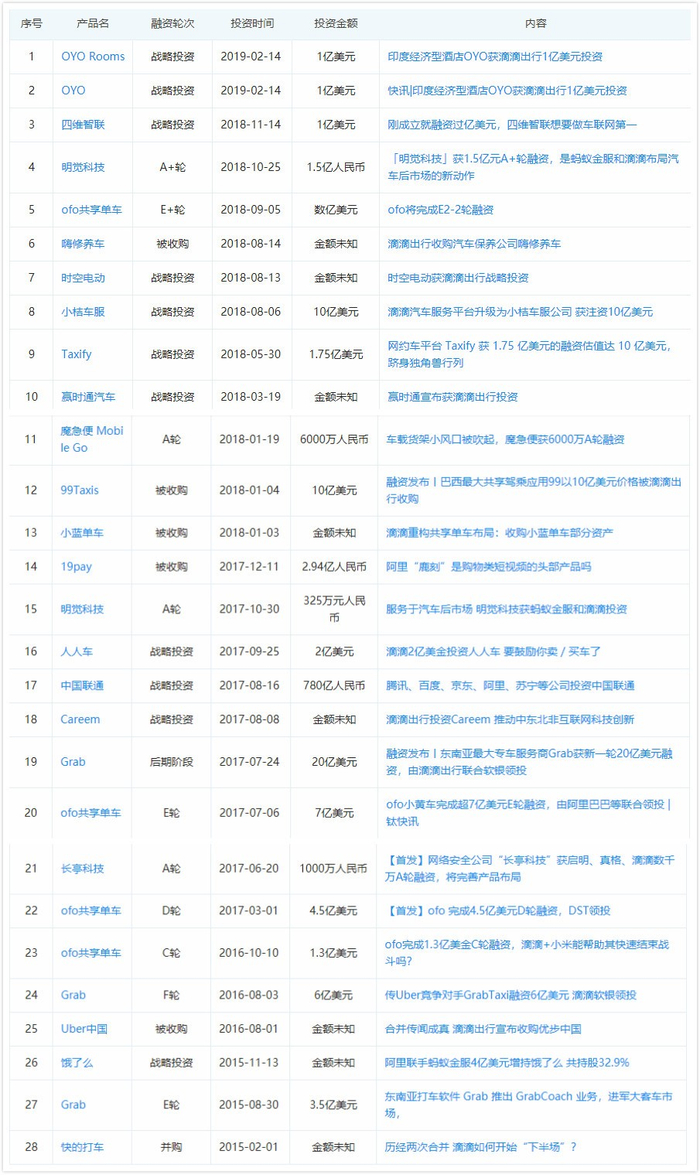Select the date 2016-08-01
The height and width of the screenshot is (1175, 700).
pos(249,1029)
